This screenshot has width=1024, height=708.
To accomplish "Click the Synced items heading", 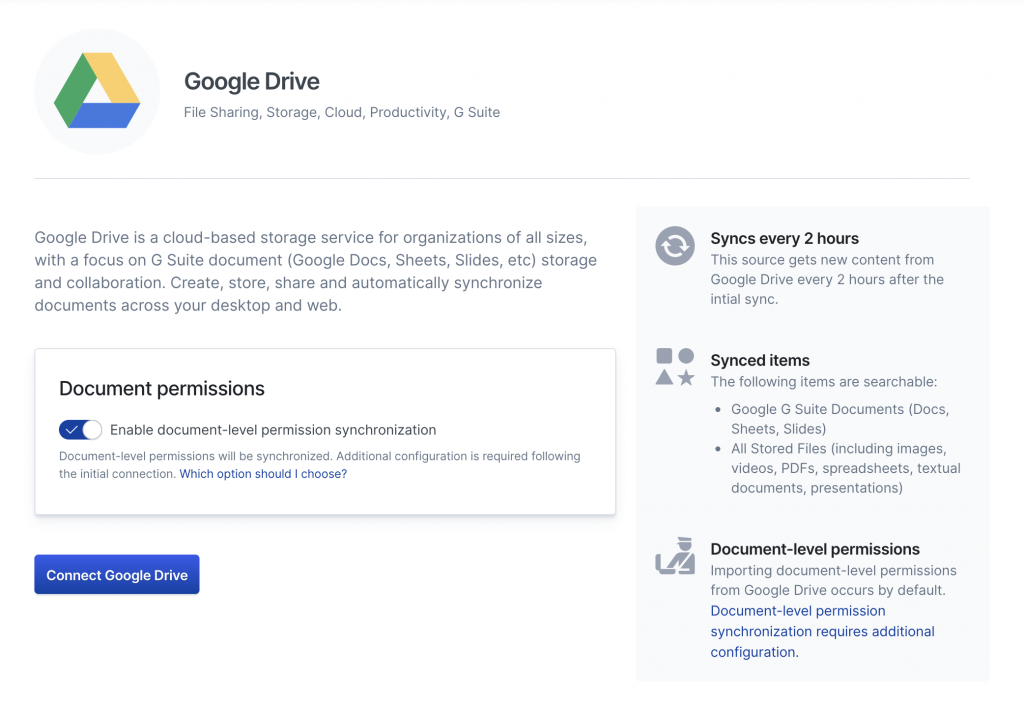I will click(760, 361).
